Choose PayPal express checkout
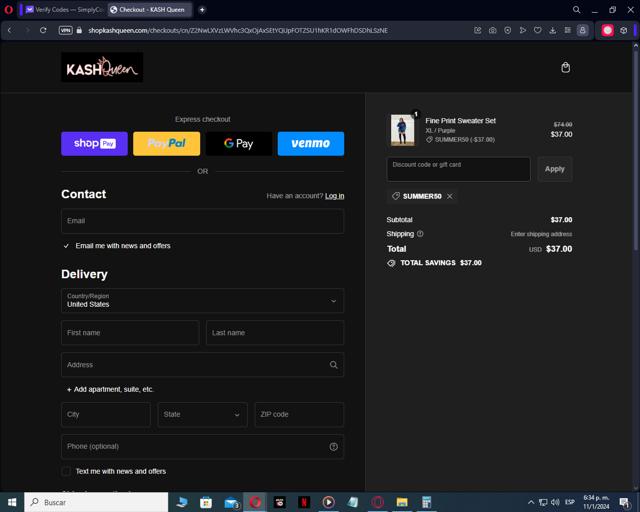640x512 pixels. (167, 143)
